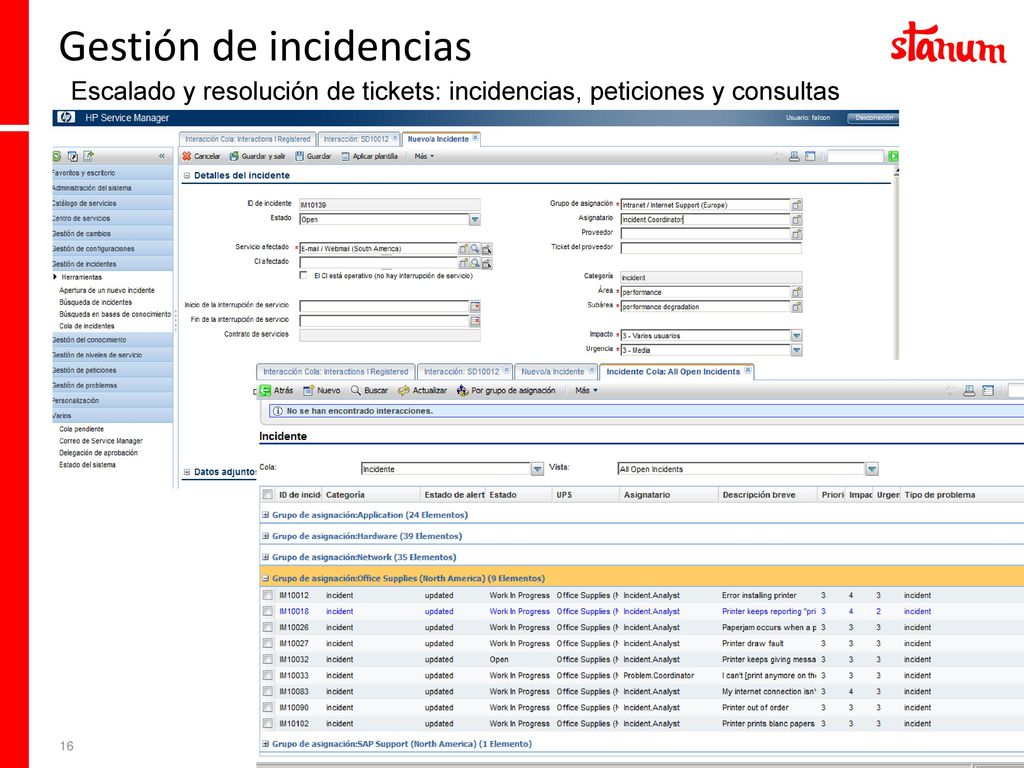Expand the Hardware assignment group
Viewport: 1024px width, 768px height.
(266, 536)
